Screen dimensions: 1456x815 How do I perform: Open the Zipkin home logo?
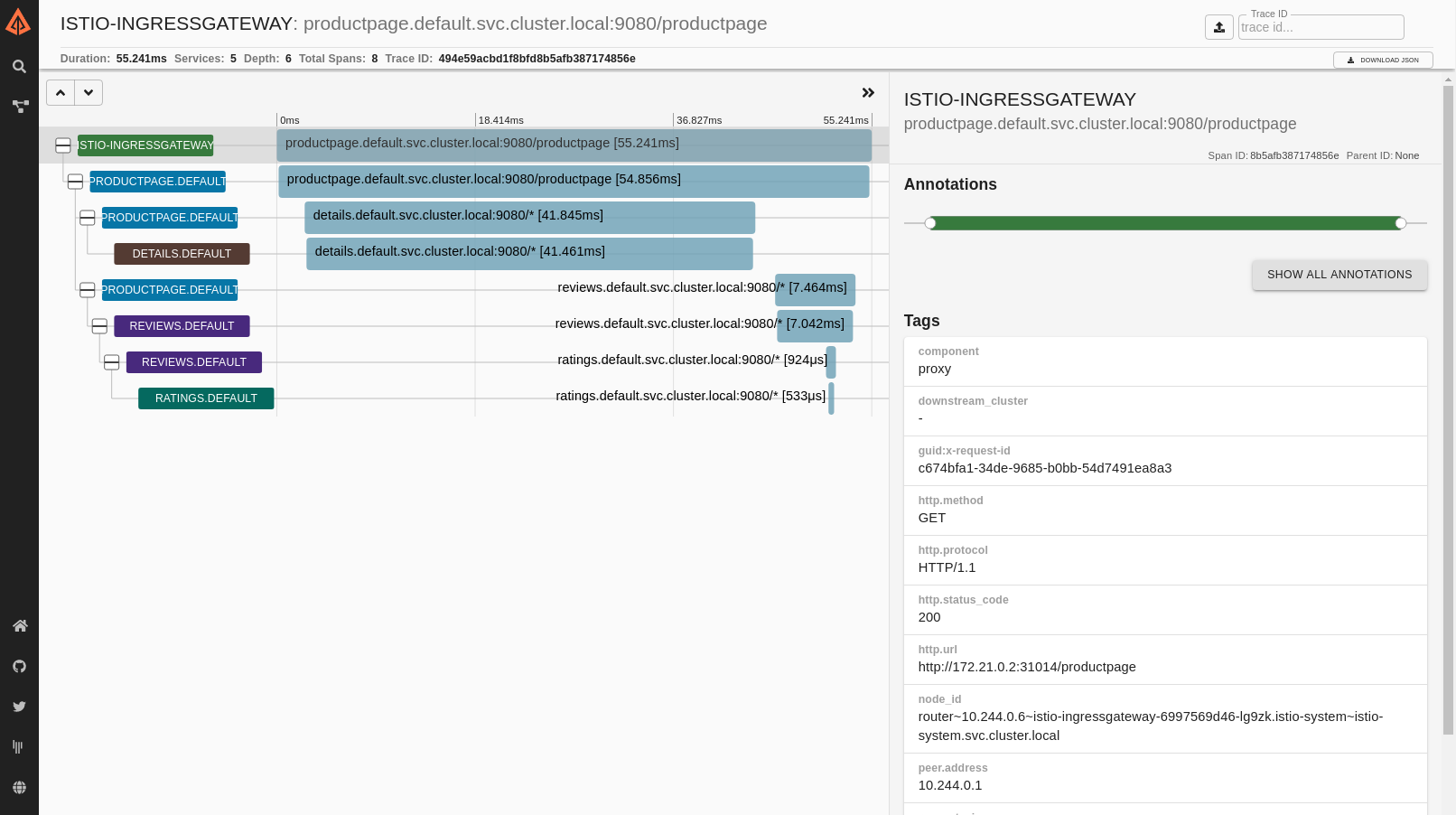click(19, 23)
